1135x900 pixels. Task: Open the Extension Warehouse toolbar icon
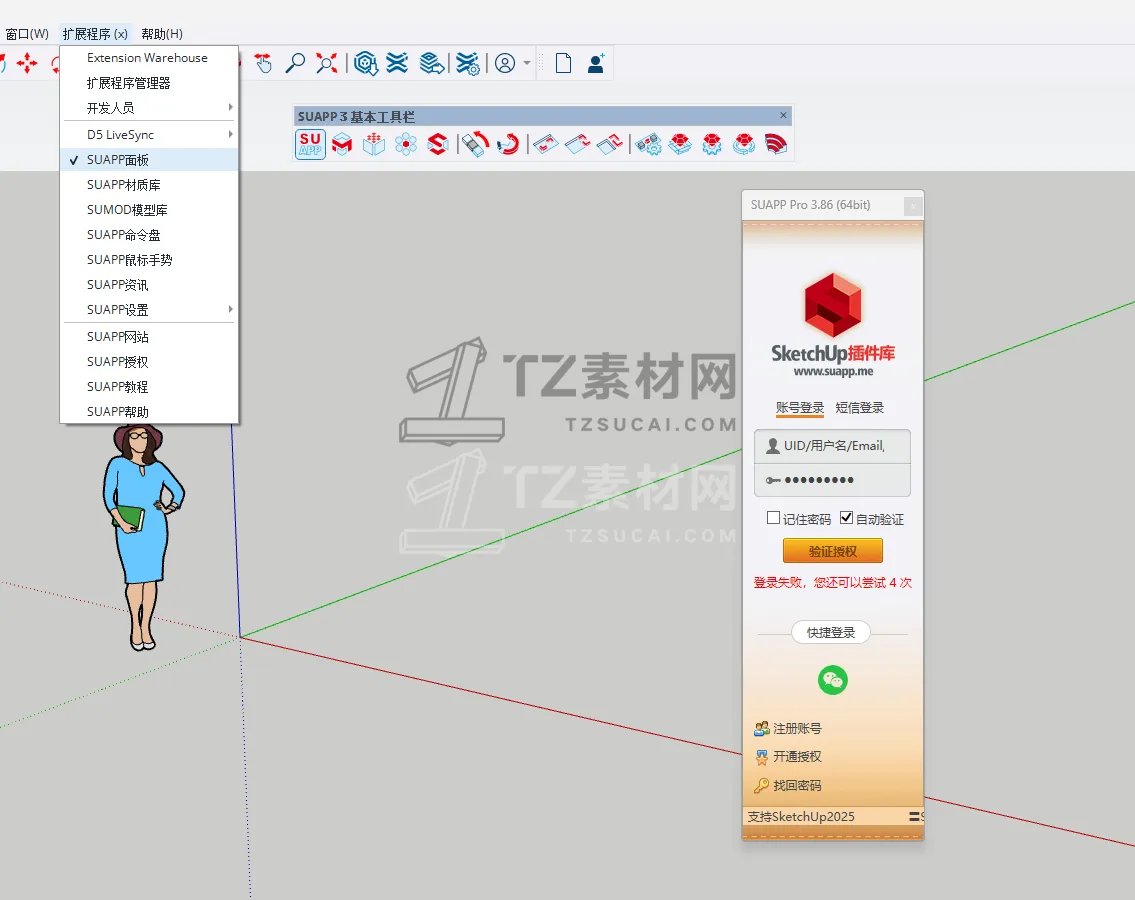tap(397, 64)
